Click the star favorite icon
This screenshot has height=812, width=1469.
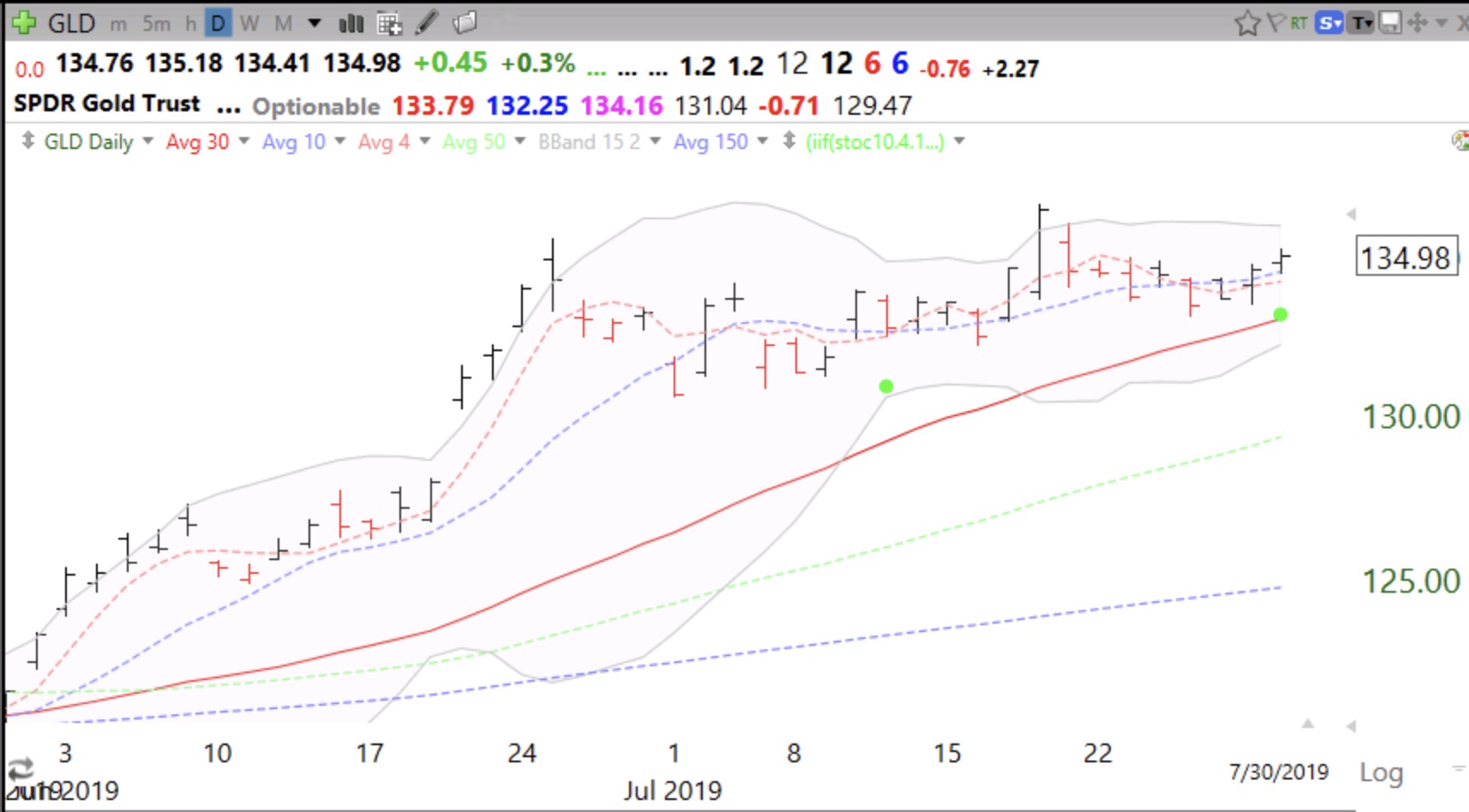1247,23
